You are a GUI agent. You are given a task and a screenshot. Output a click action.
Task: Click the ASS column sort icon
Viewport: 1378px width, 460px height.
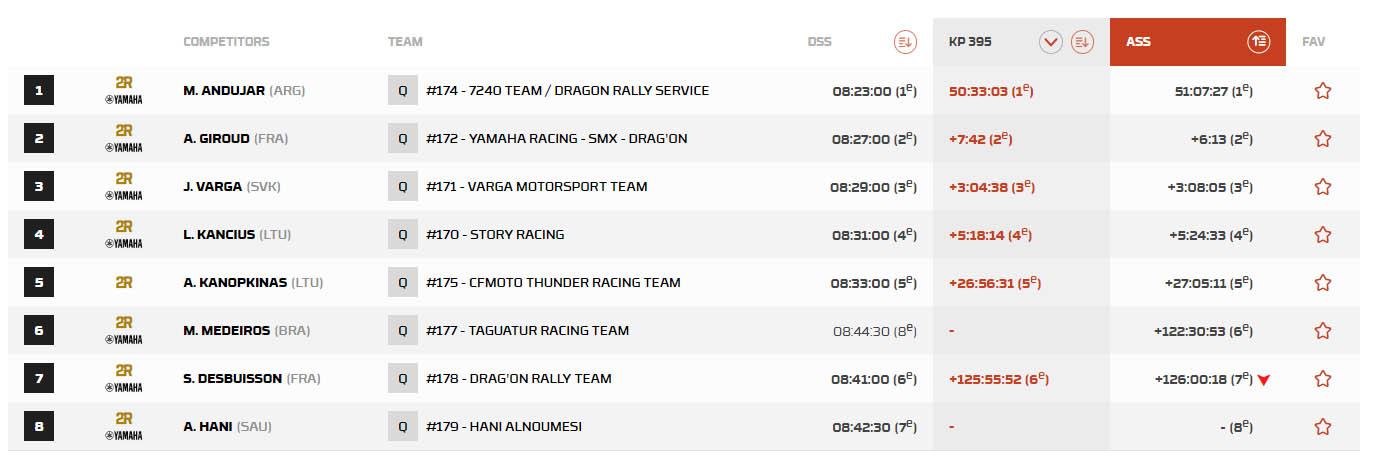pyautogui.click(x=1258, y=42)
